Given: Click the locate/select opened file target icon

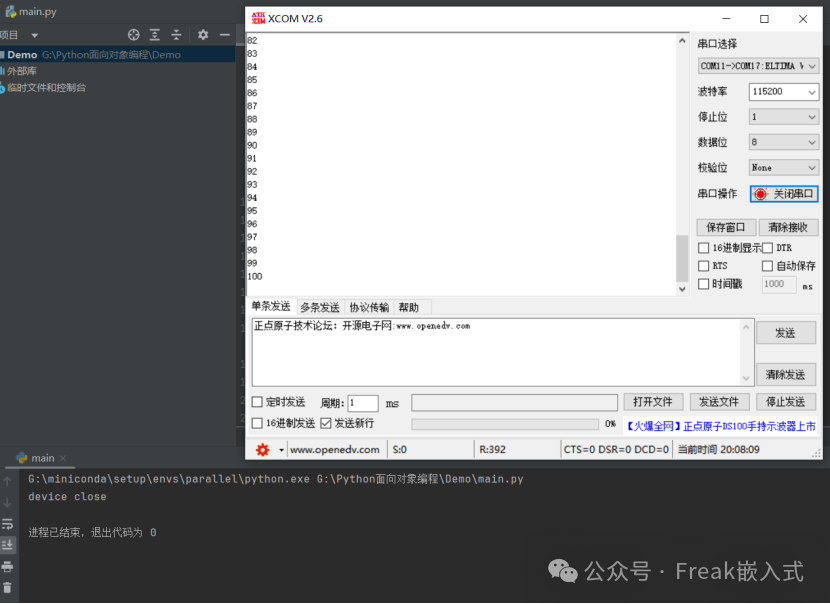Looking at the screenshot, I should click(132, 35).
